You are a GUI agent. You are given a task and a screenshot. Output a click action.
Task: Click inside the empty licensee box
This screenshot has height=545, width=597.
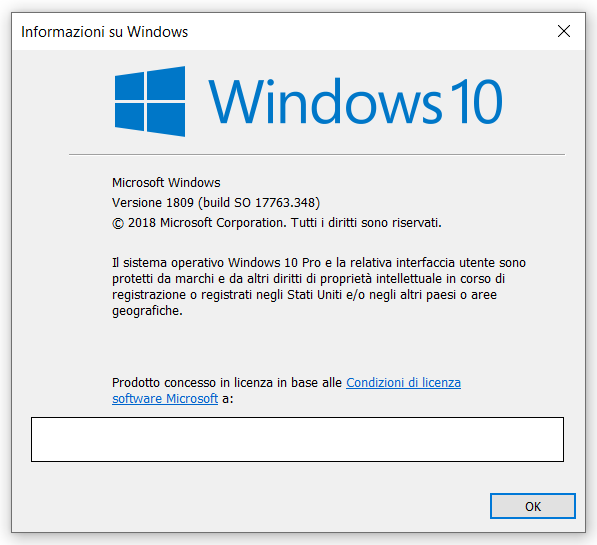click(297, 440)
